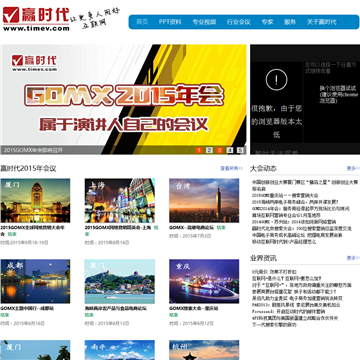The image size is (360, 360).
Task: Open the PPT资料 navigation item
Action: [x=170, y=22]
